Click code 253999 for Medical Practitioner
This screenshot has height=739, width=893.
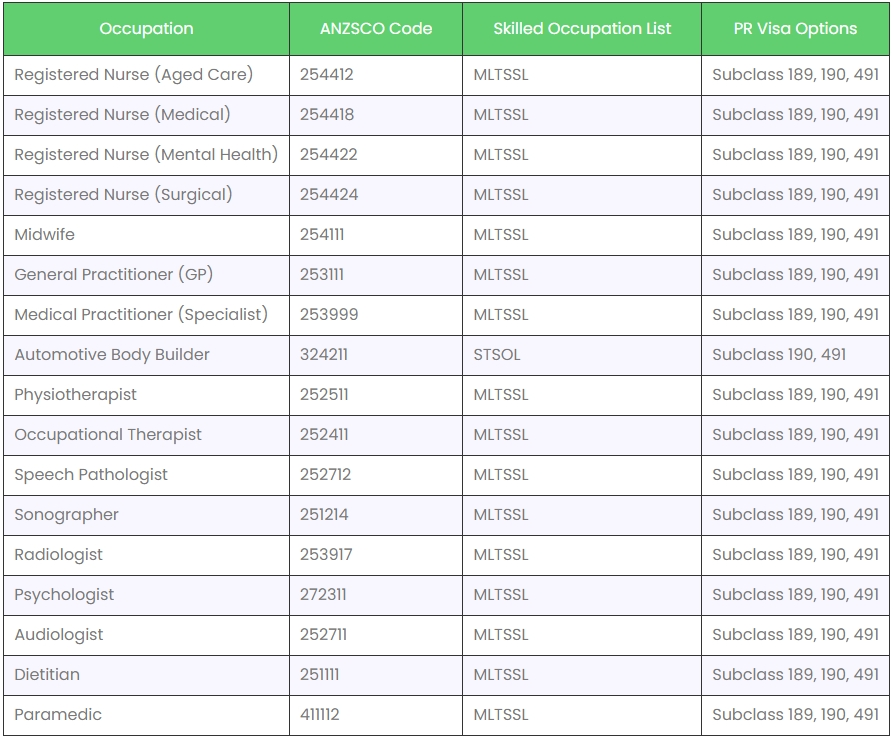(x=329, y=315)
